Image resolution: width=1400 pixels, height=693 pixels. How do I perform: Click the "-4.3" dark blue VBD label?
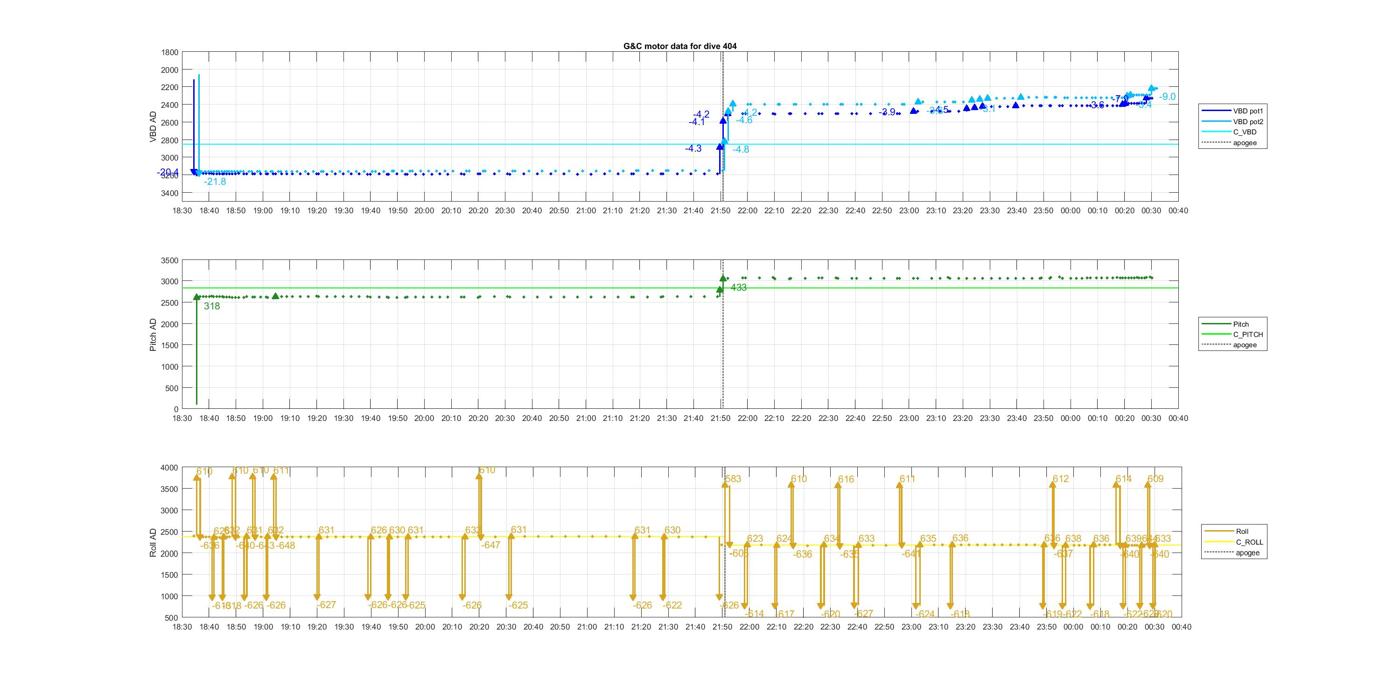[x=693, y=148]
